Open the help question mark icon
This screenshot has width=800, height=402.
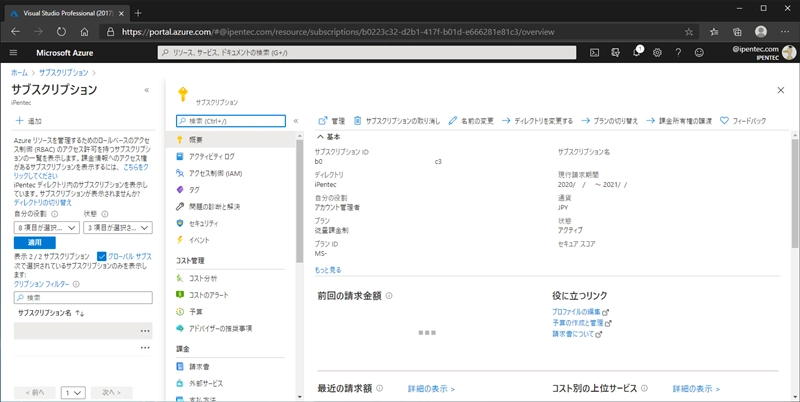(x=678, y=53)
